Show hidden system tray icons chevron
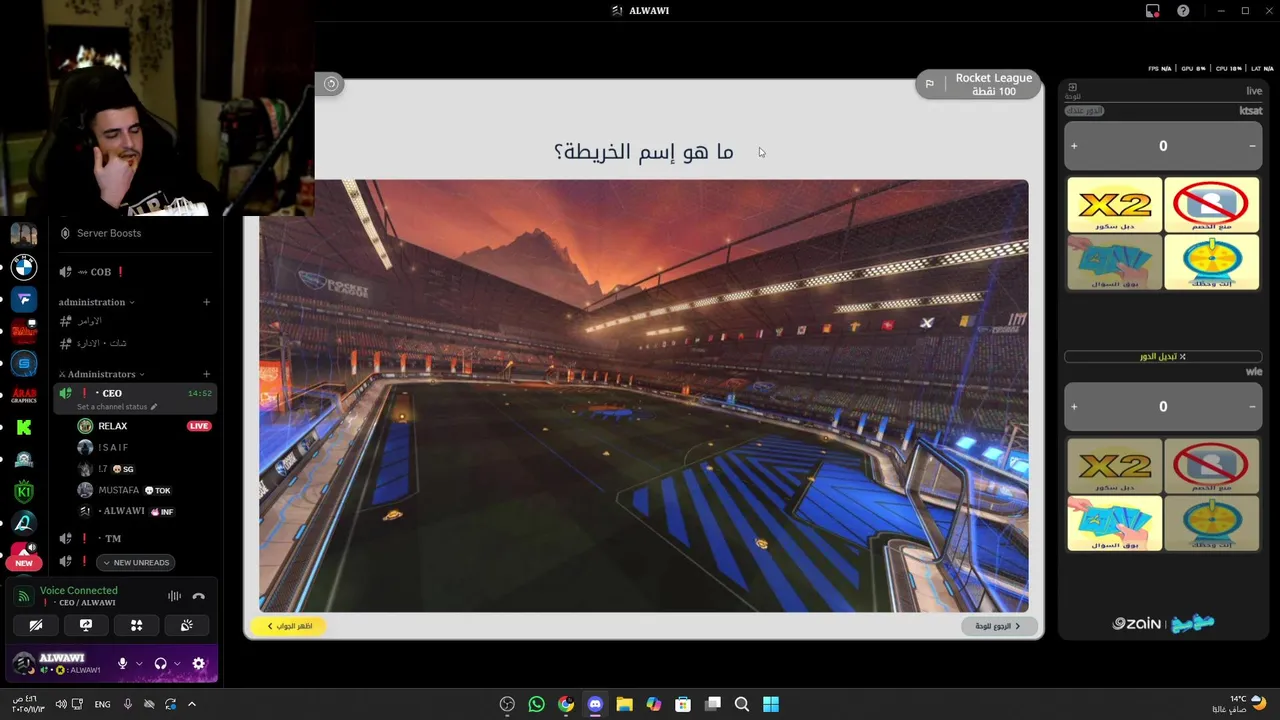This screenshot has width=1280, height=720. point(192,704)
